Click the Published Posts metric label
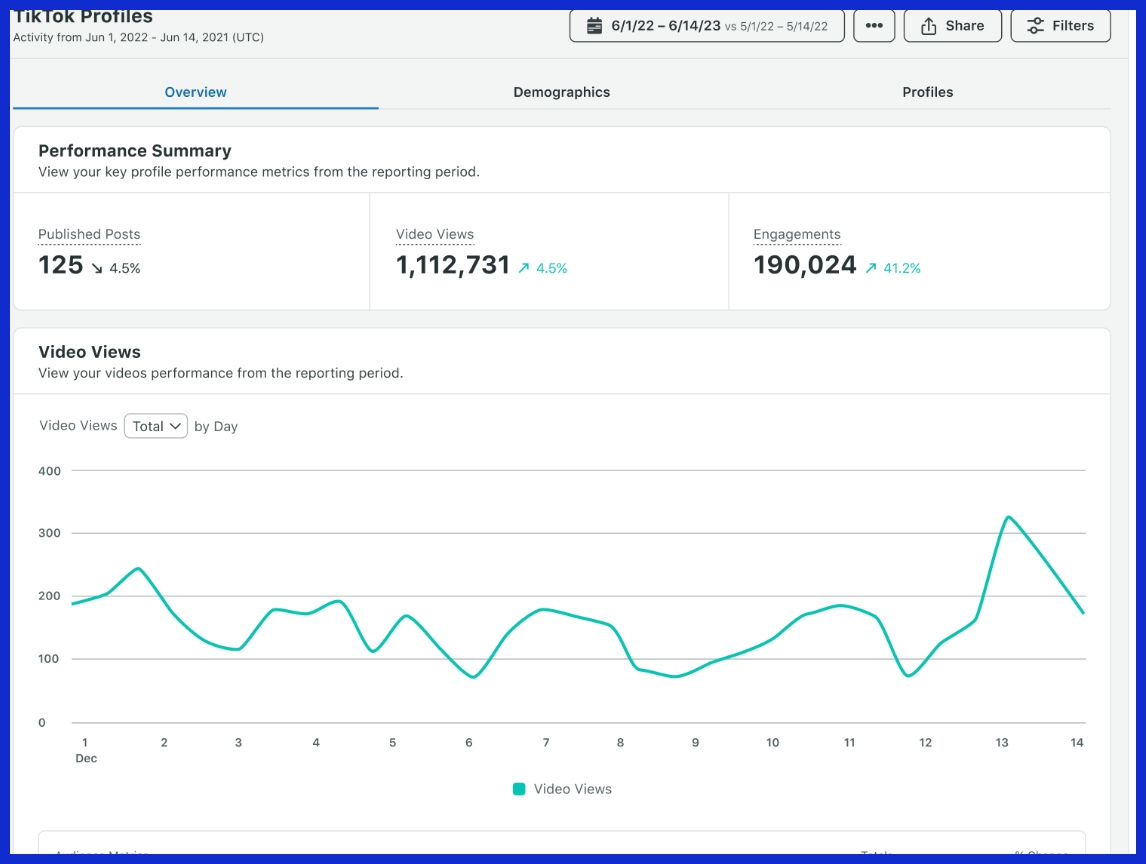1146x864 pixels. 89,234
